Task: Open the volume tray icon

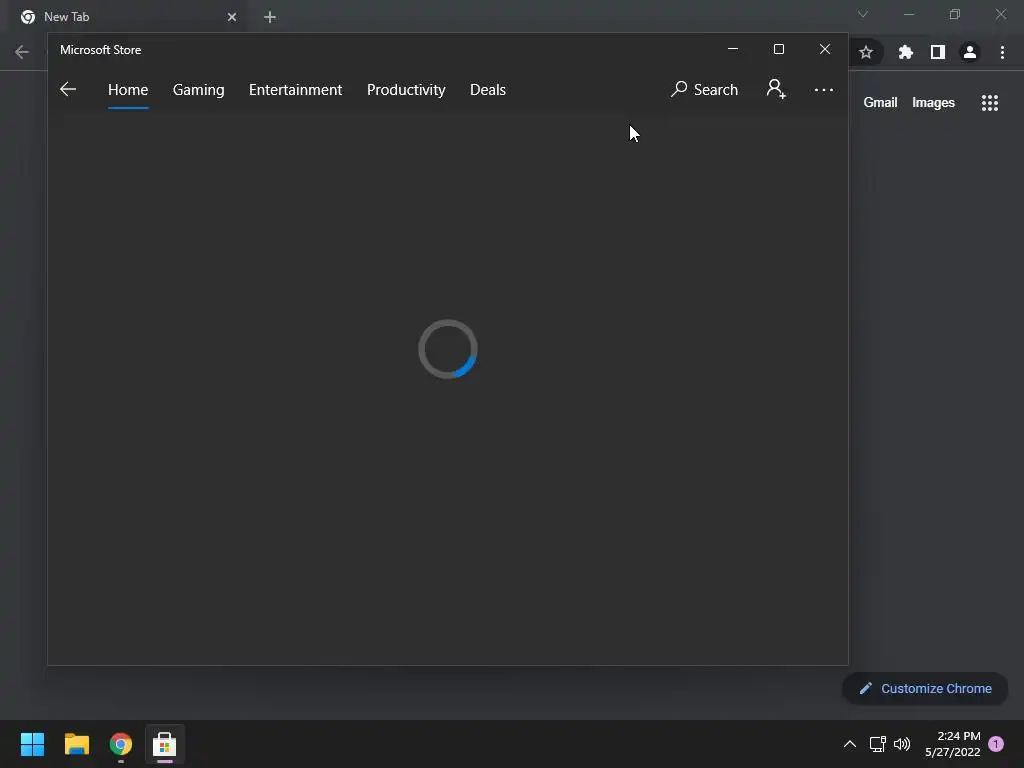Action: pyautogui.click(x=902, y=744)
